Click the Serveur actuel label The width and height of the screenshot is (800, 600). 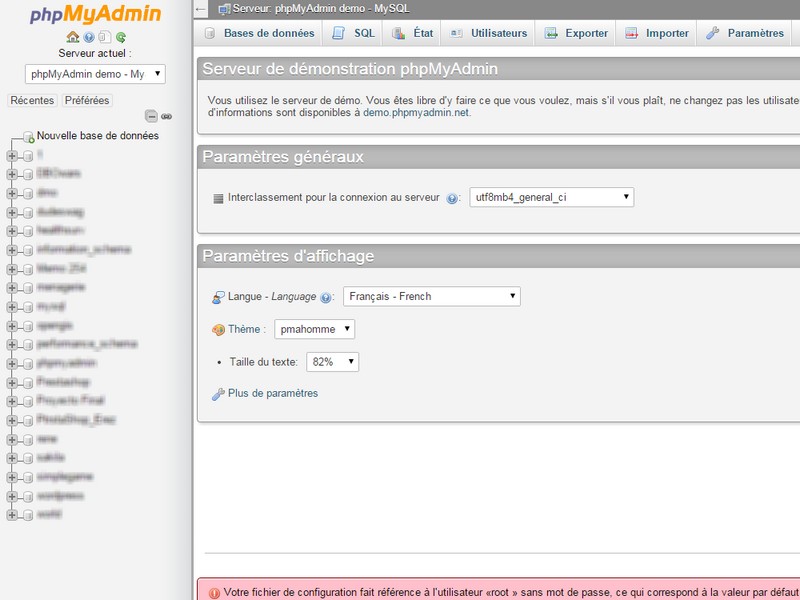click(x=95, y=53)
